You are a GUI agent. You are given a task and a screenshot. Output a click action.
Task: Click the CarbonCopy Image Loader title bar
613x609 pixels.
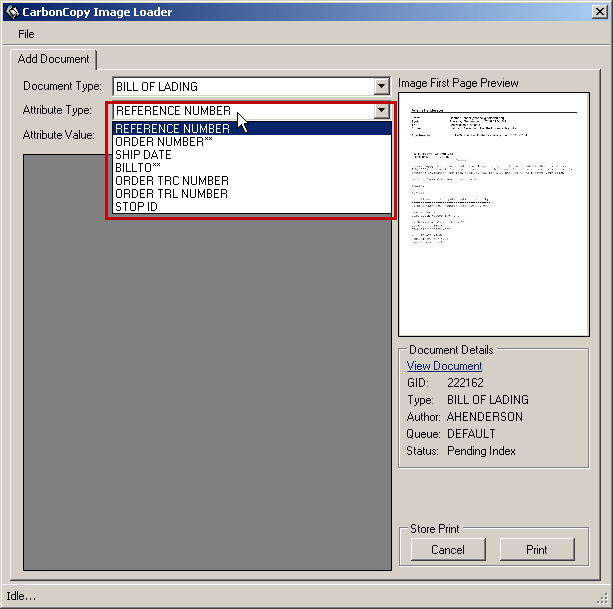pyautogui.click(x=300, y=12)
